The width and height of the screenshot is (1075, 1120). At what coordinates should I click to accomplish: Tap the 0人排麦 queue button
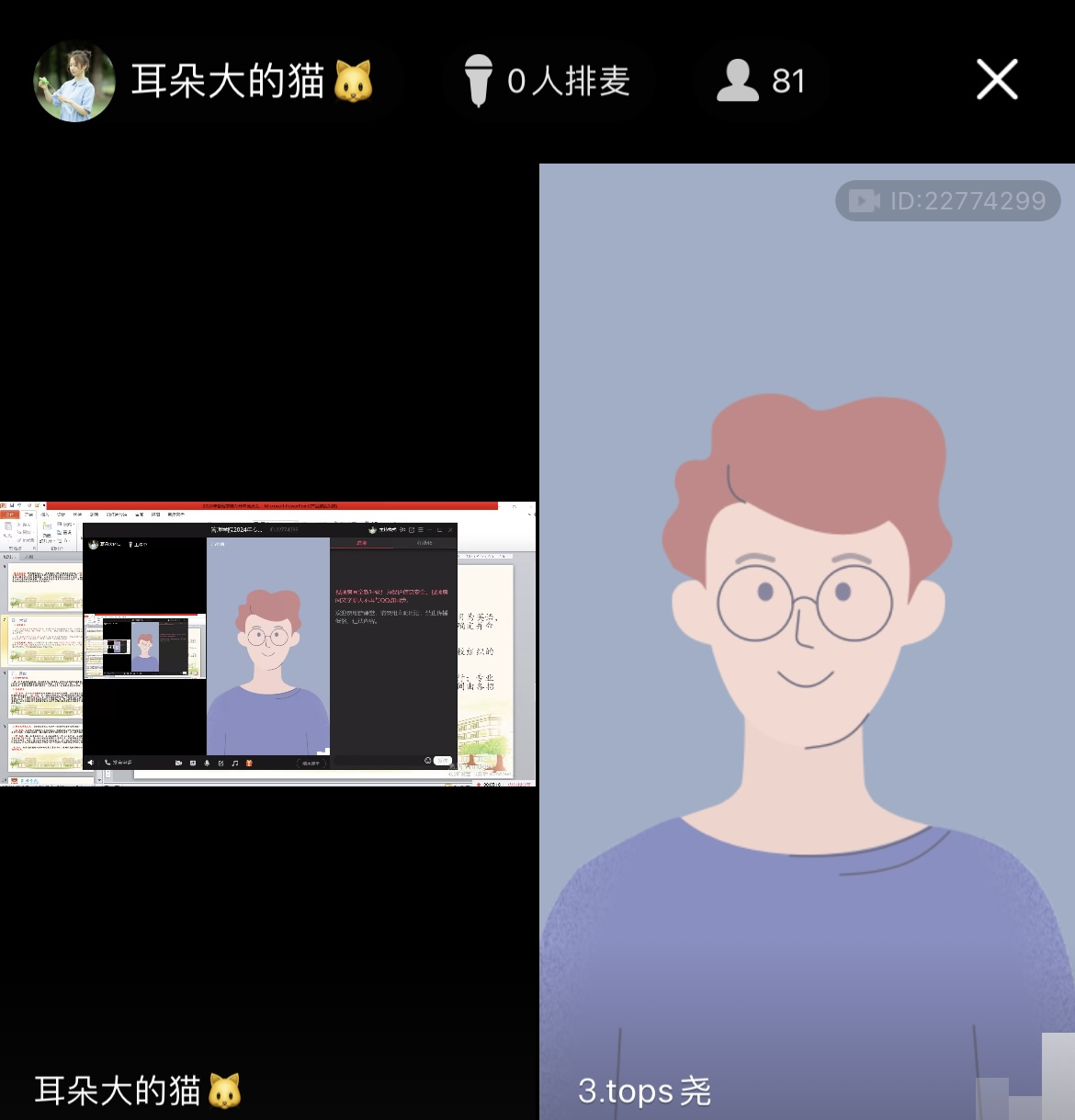tap(568, 81)
